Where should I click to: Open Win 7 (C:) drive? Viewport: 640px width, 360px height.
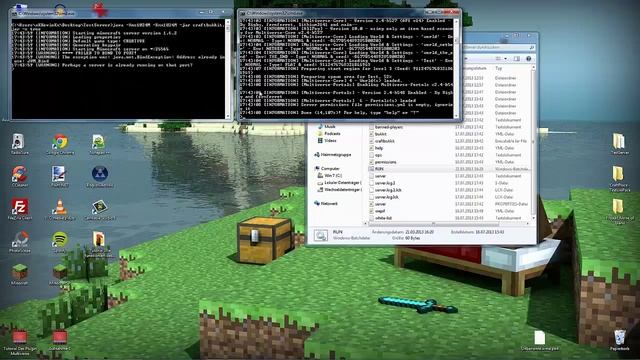pos(330,176)
